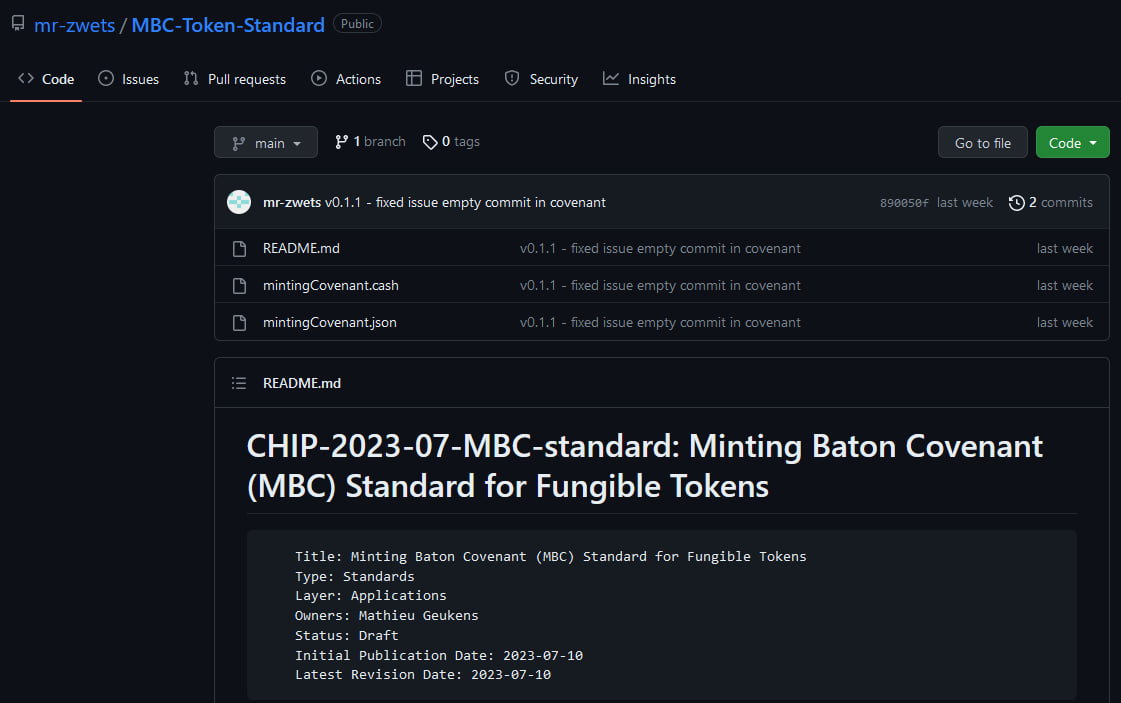Click the 'Owners: Mathieu Geukens' line

pos(387,615)
